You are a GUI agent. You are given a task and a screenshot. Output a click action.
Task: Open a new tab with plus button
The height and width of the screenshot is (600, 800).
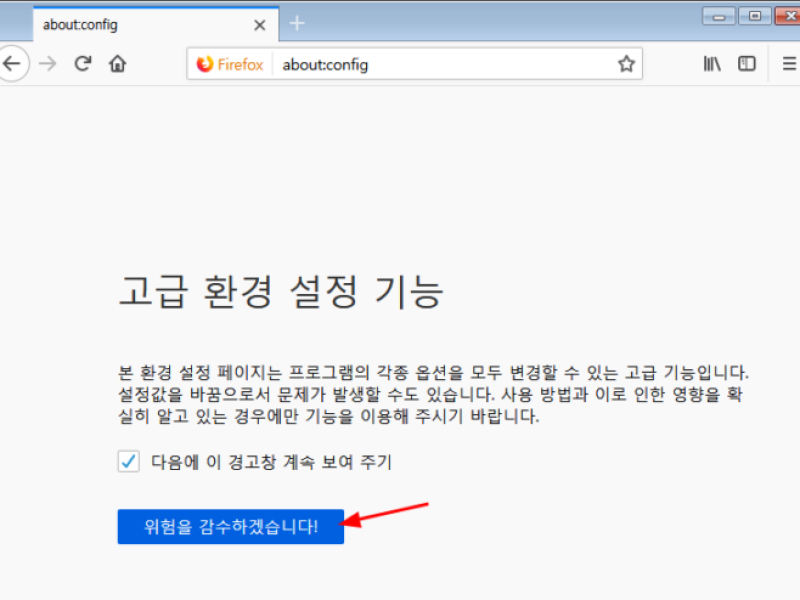(x=297, y=23)
